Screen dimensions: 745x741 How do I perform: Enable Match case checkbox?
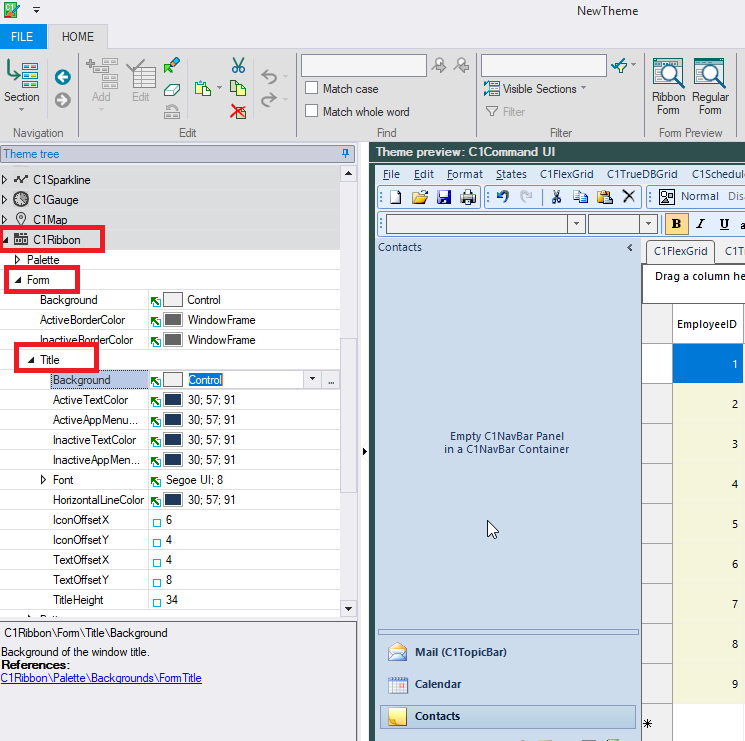pos(312,88)
